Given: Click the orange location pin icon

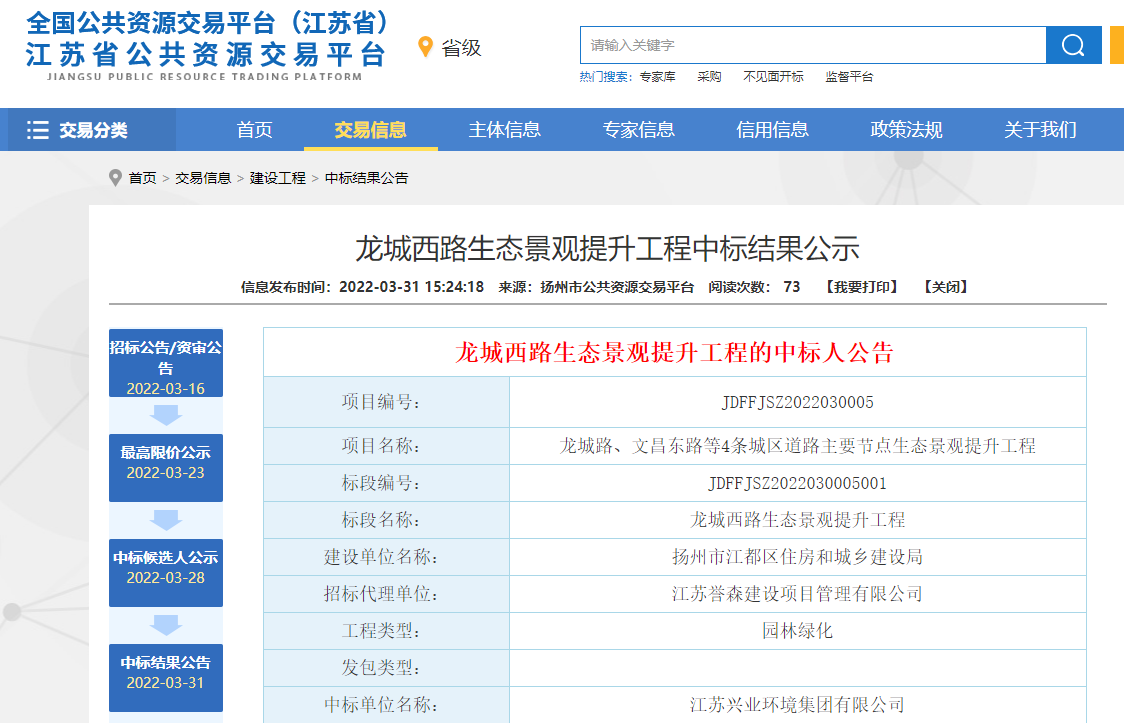Looking at the screenshot, I should coord(425,47).
